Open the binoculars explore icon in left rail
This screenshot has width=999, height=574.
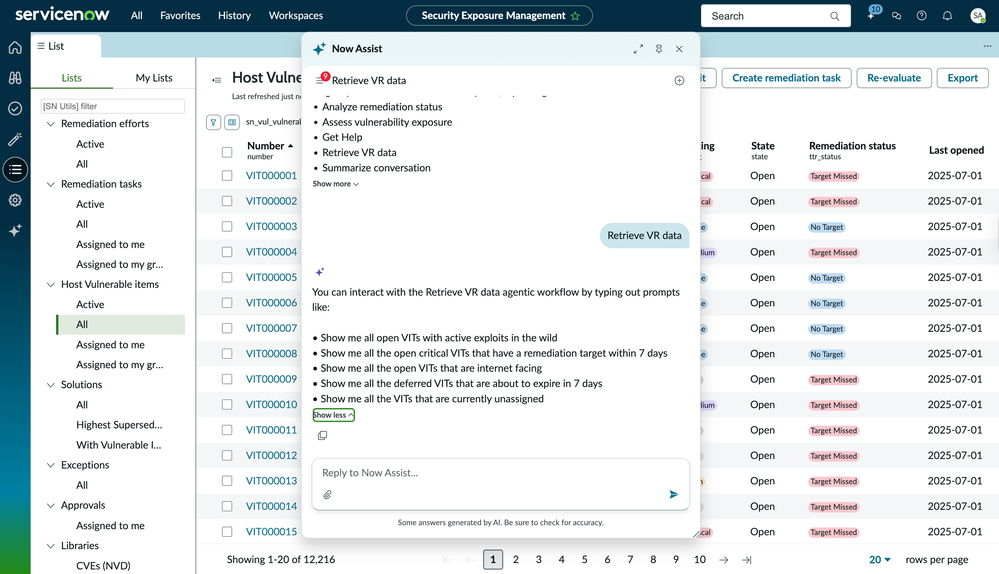[x=15, y=78]
